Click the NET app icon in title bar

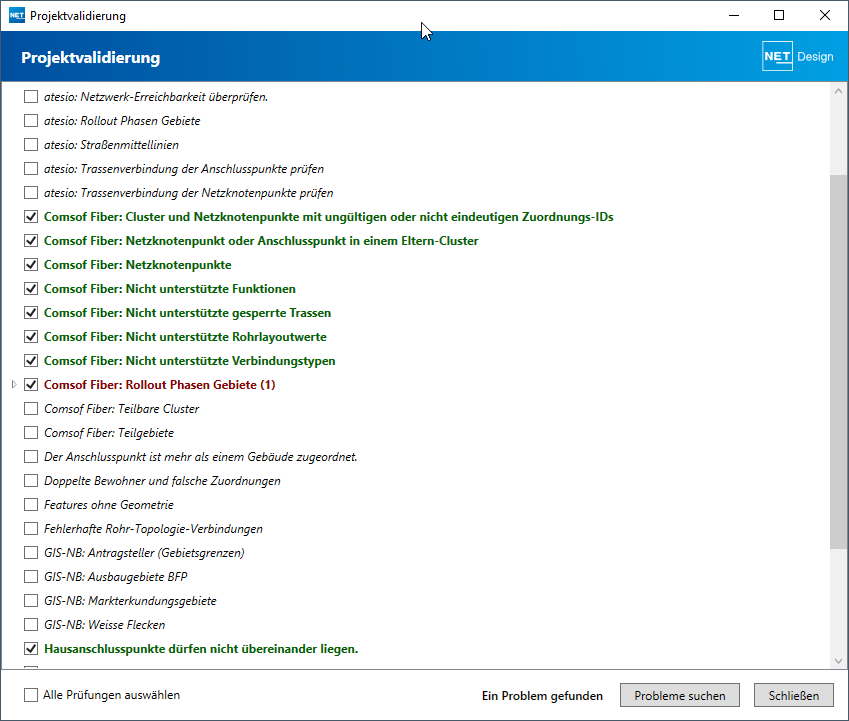[x=17, y=15]
